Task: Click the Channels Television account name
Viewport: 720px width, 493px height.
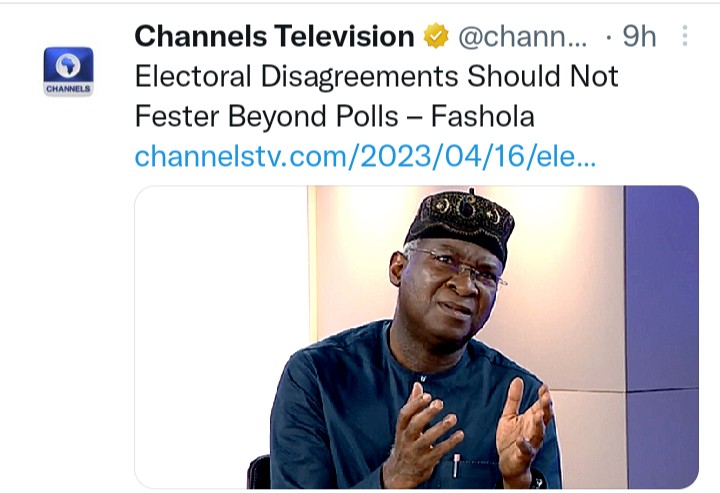Action: pyautogui.click(x=274, y=37)
